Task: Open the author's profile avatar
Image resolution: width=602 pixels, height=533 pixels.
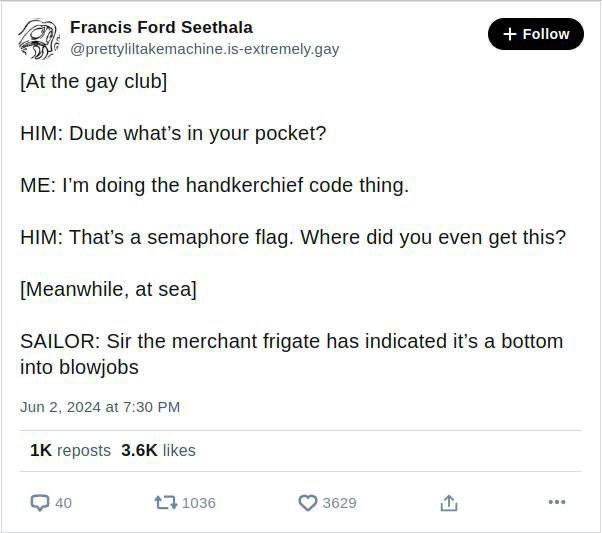Action: (x=40, y=38)
